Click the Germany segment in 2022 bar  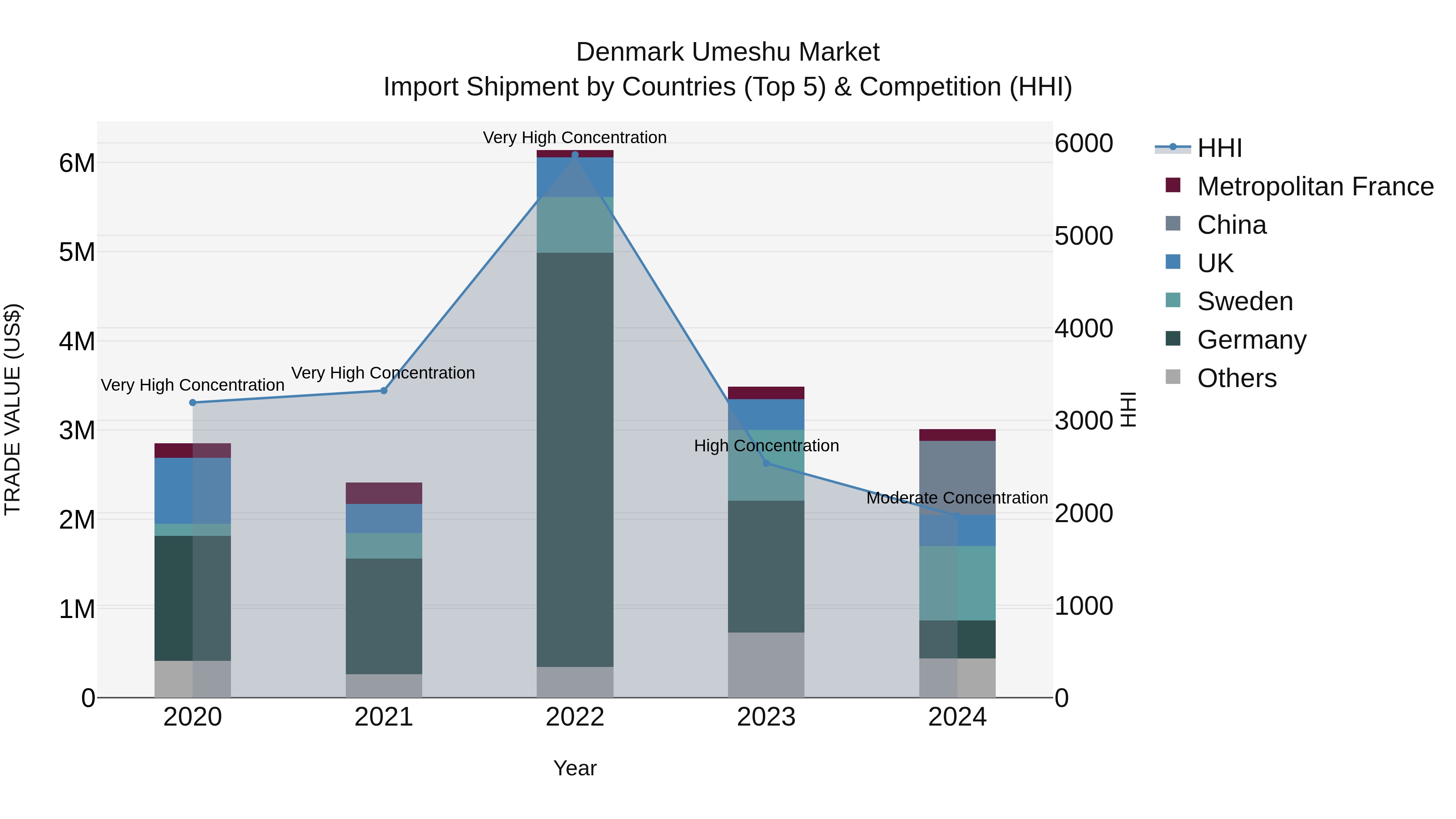pos(575,459)
